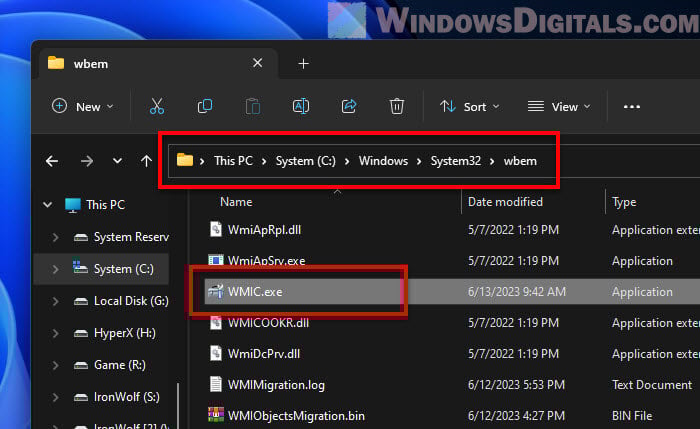Open the View layout dropdown
Viewport: 700px width, 429px height.
[559, 107]
